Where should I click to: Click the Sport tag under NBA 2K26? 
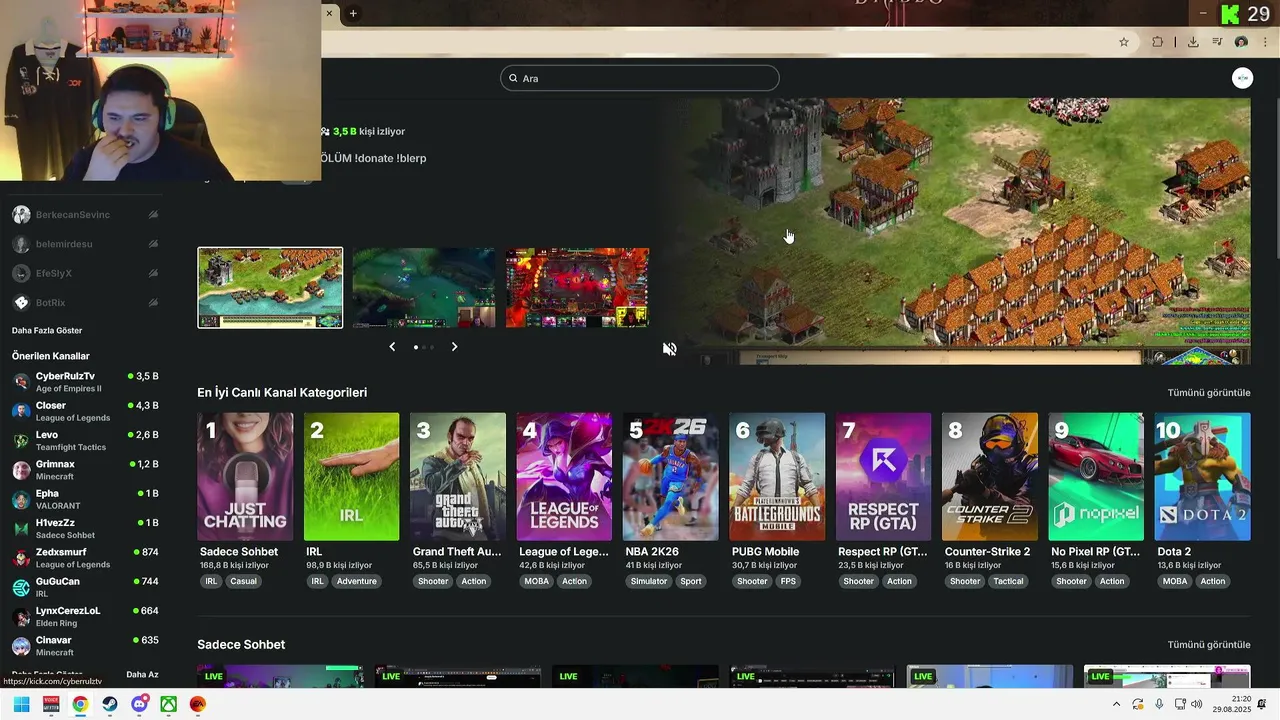click(x=691, y=581)
